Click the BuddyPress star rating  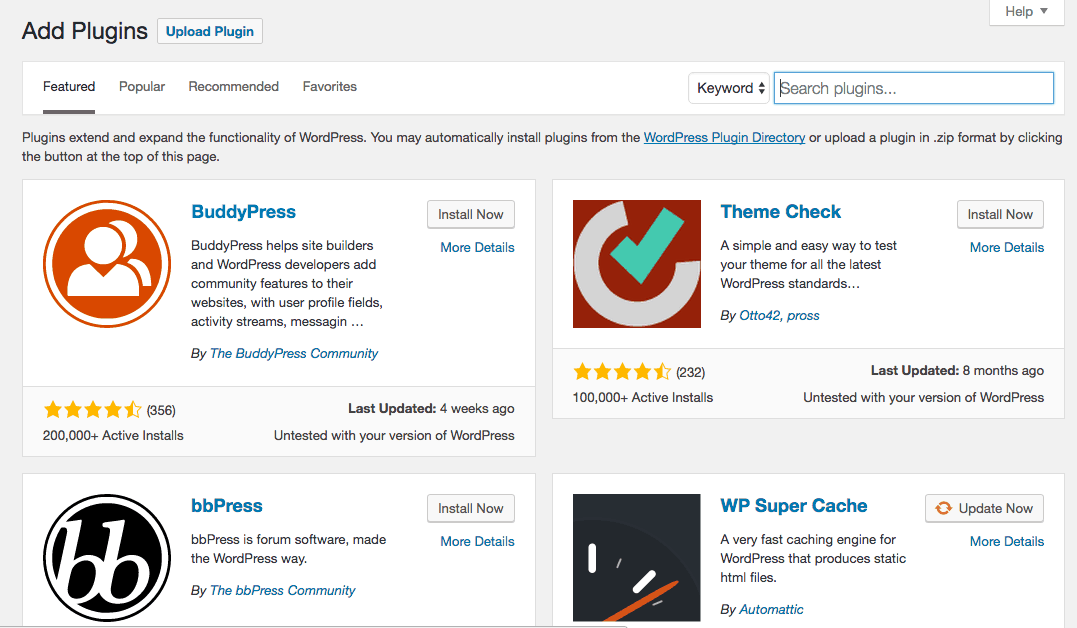coord(93,410)
